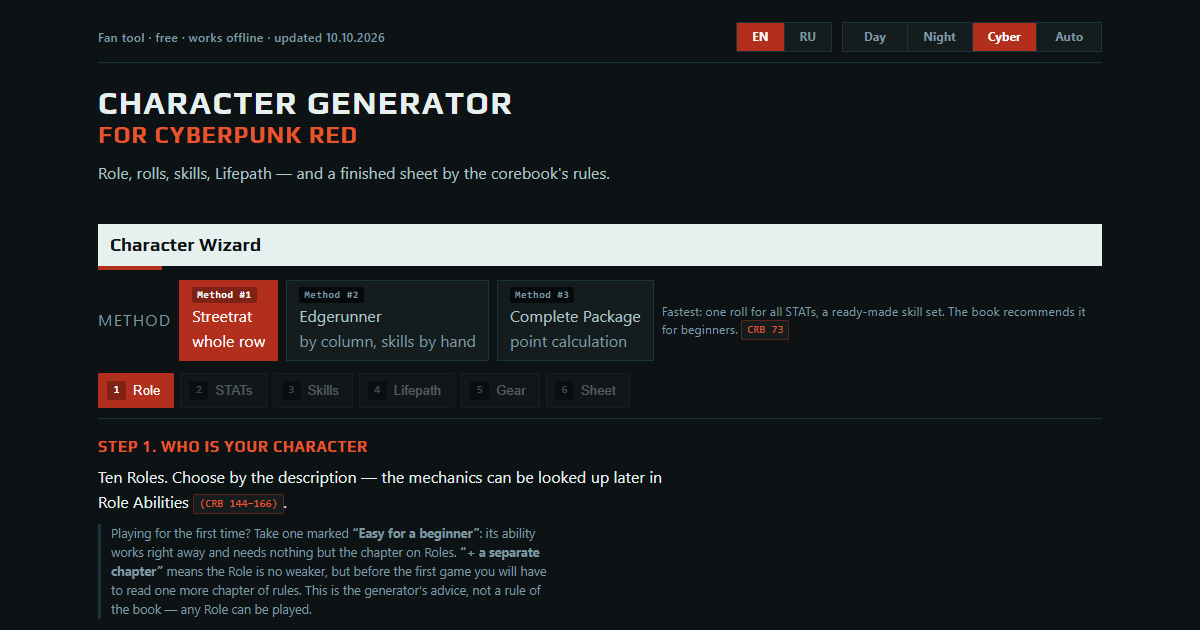Click the 'Easy for a beginner' text
Image resolution: width=1200 pixels, height=630 pixels.
pyautogui.click(x=417, y=533)
